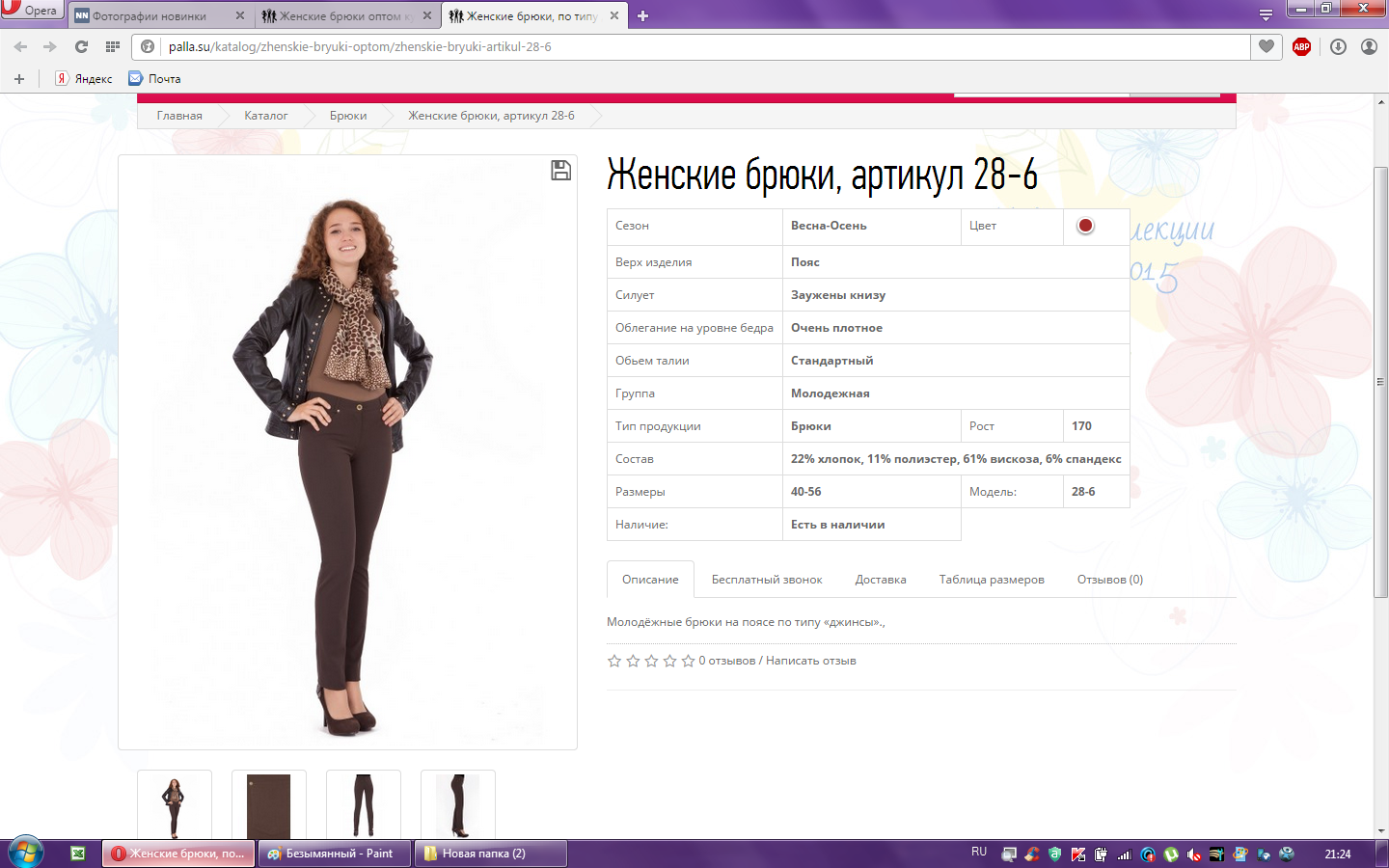Go back to the previous page
Screen dimensions: 1389x868
[20, 46]
